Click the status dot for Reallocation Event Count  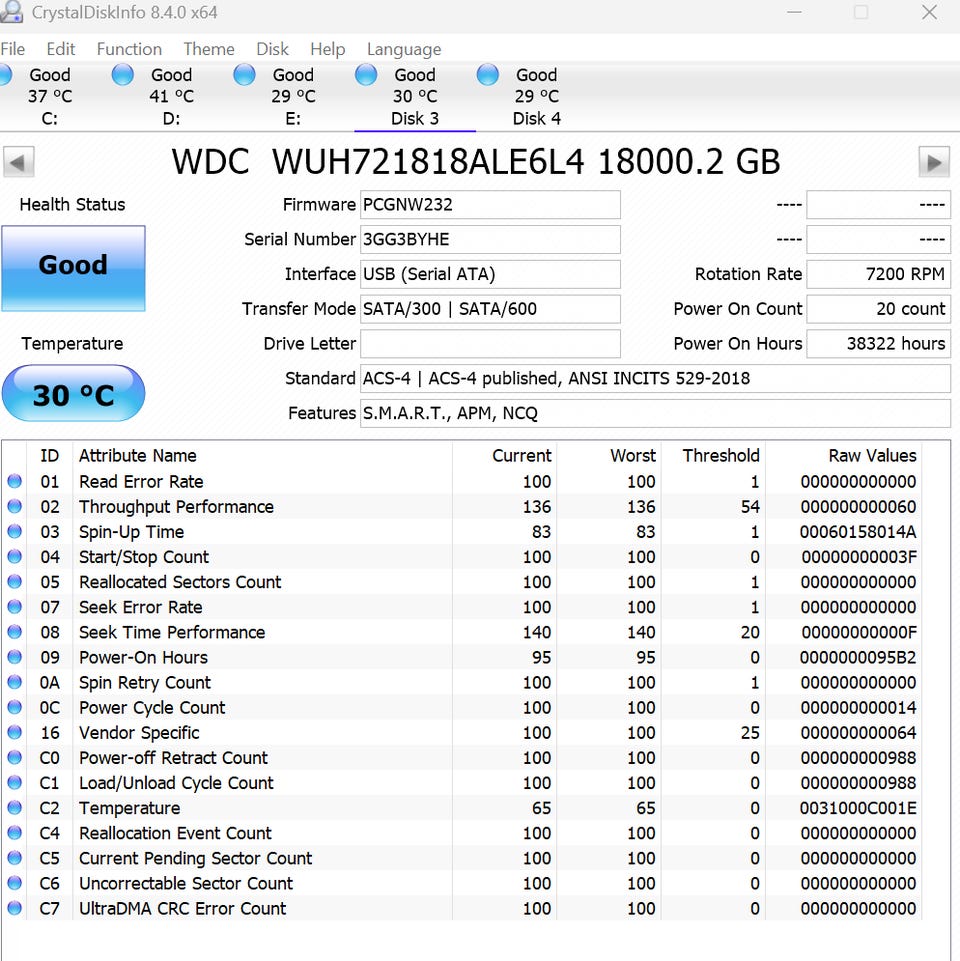pos(15,833)
